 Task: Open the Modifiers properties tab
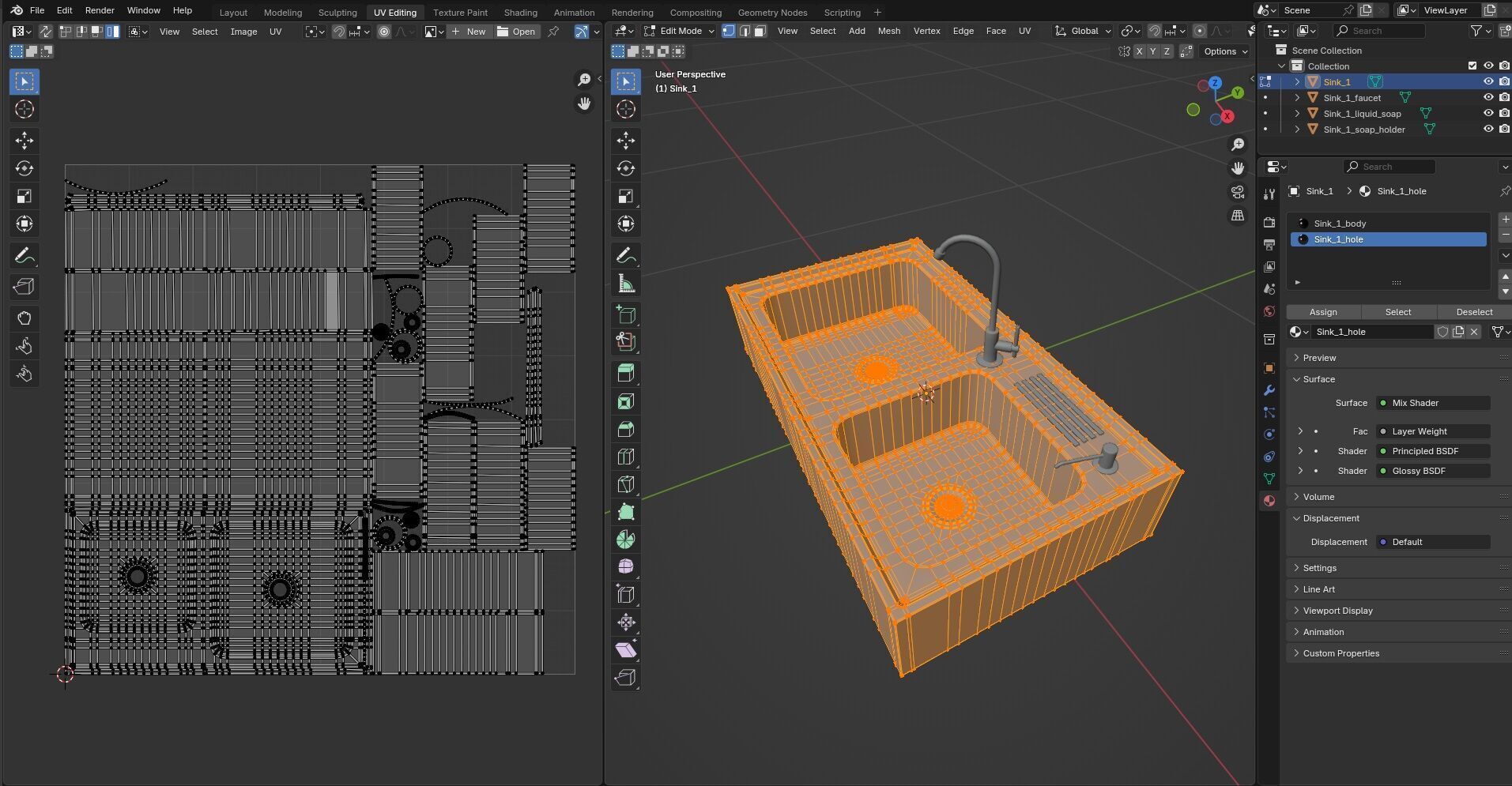[x=1269, y=390]
